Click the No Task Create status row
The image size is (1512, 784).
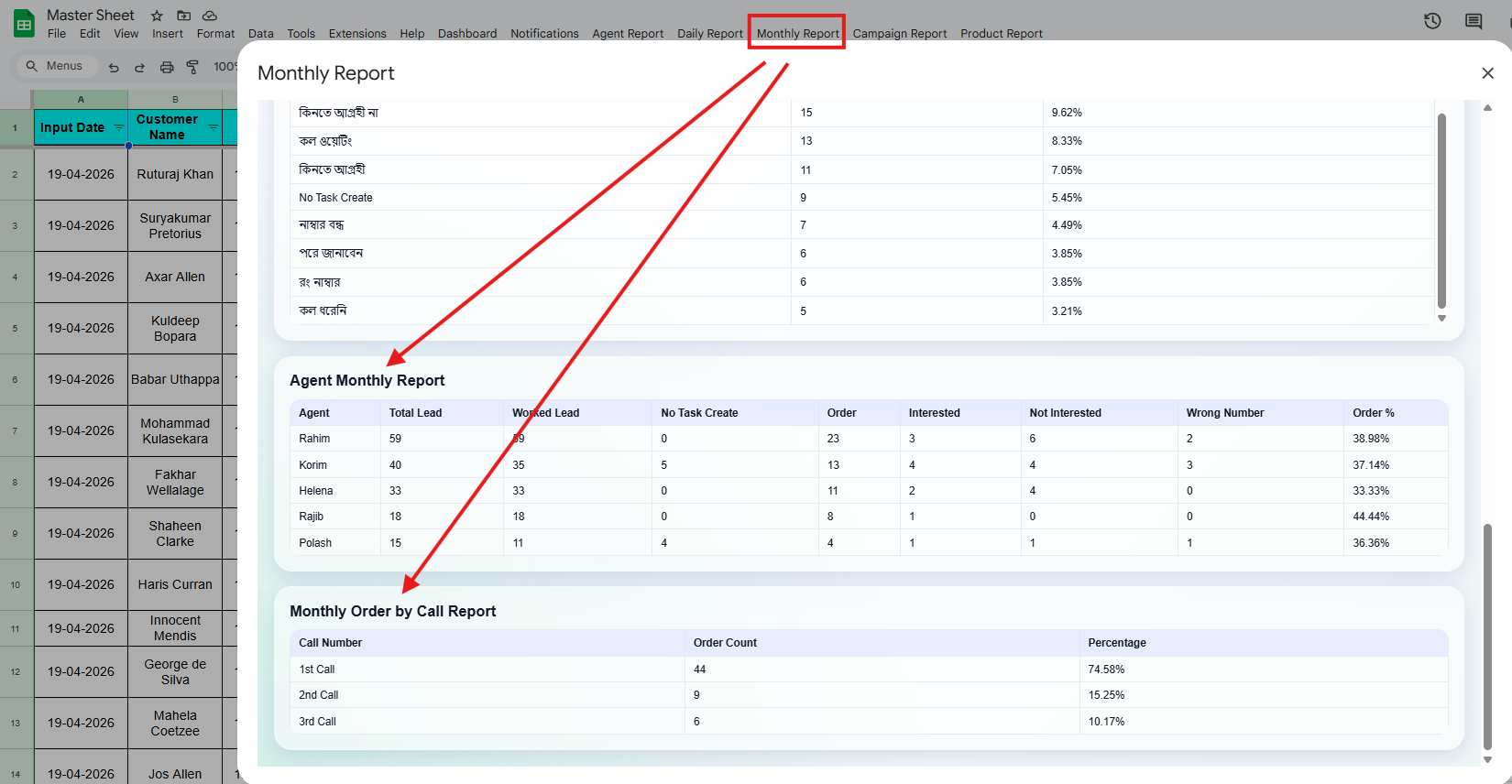[x=861, y=198]
